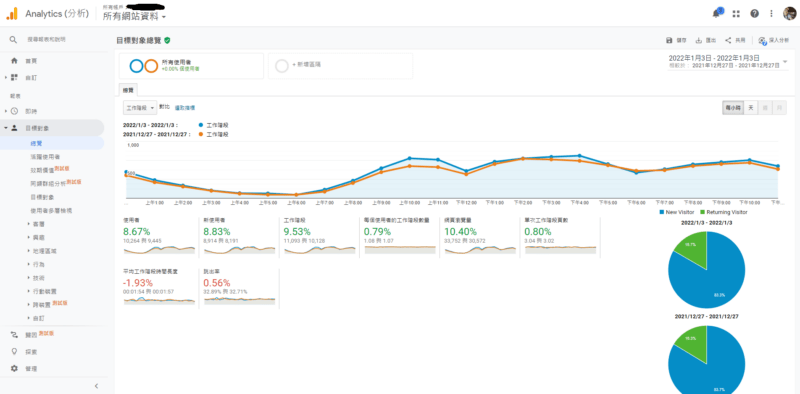
Task: Open the Google apps grid icon
Action: point(736,14)
